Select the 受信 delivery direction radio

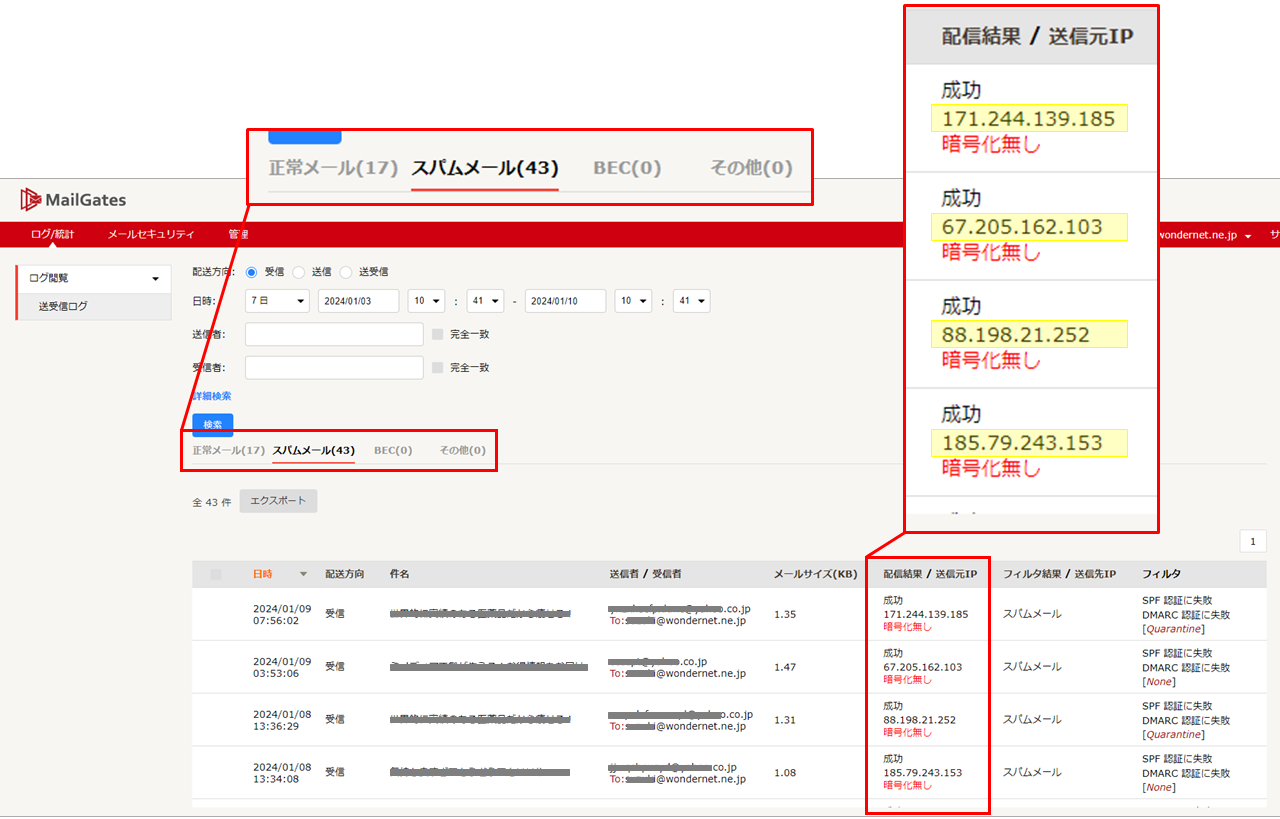[x=252, y=271]
